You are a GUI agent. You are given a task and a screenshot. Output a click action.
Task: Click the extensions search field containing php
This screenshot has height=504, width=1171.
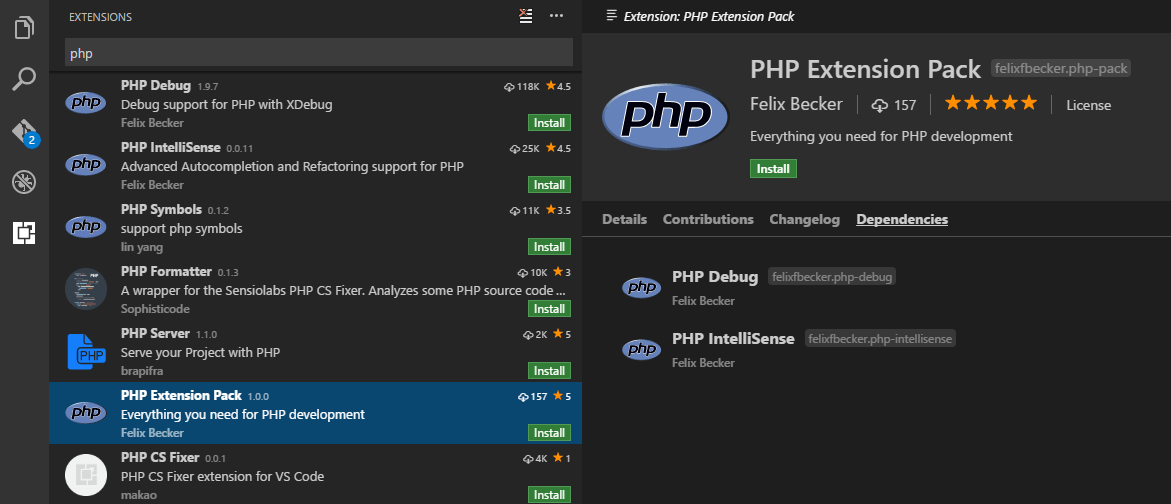[x=318, y=53]
